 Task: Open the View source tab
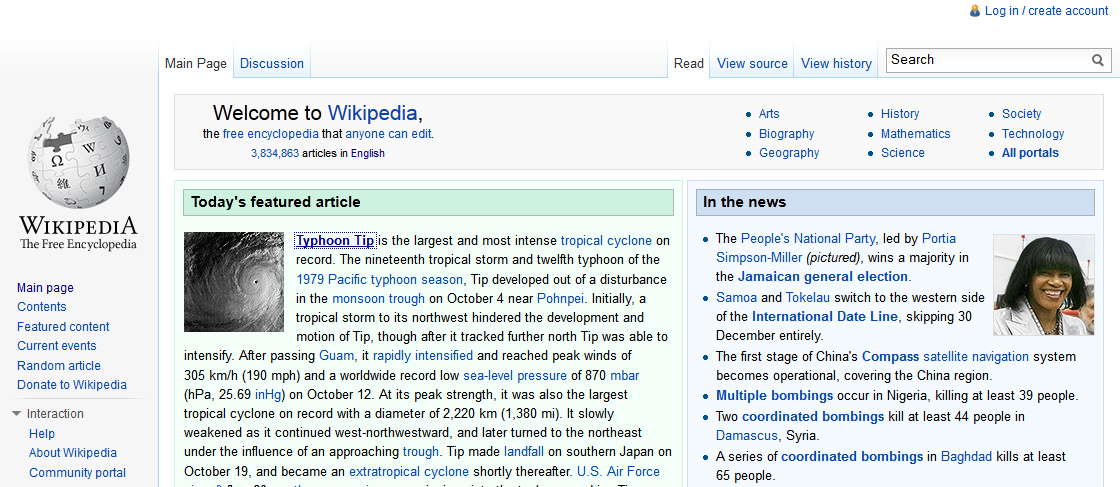(x=752, y=64)
